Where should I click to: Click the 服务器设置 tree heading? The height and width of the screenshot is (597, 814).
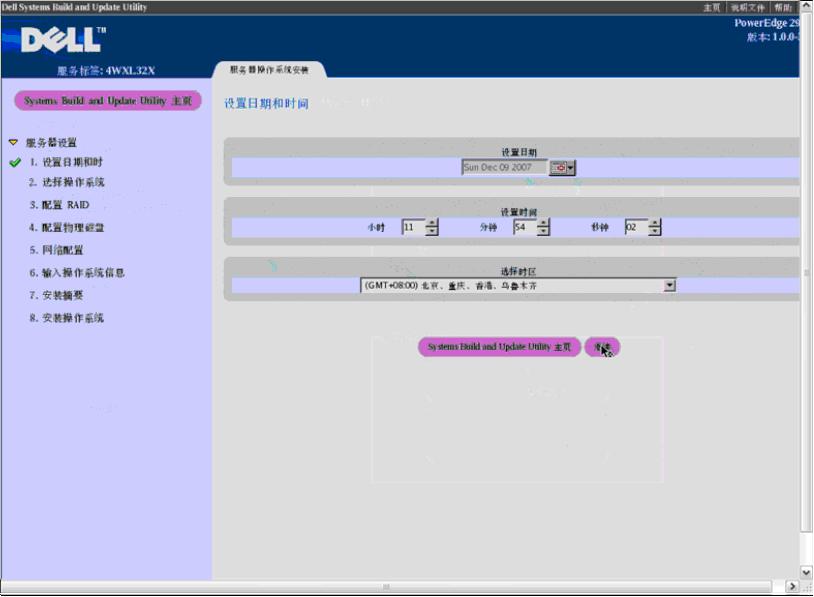tap(51, 142)
